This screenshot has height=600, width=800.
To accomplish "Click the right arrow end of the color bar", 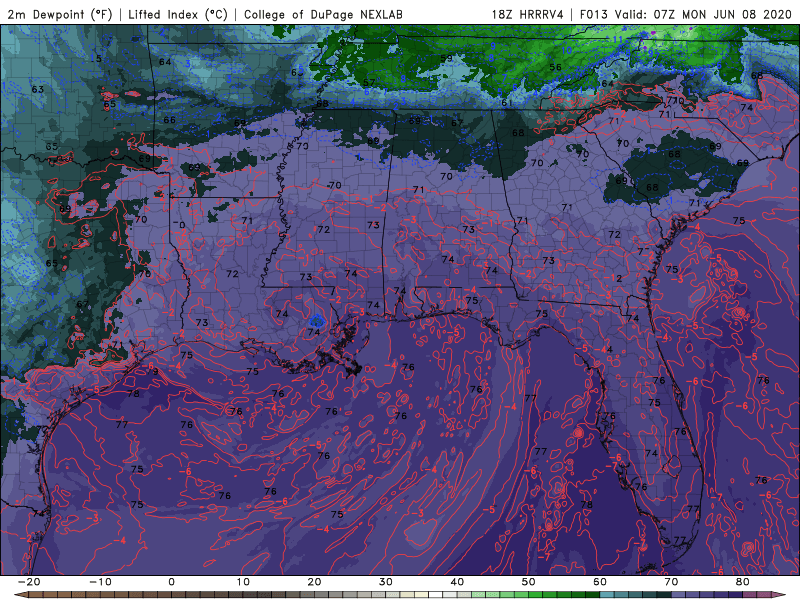I will pyautogui.click(x=779, y=595).
